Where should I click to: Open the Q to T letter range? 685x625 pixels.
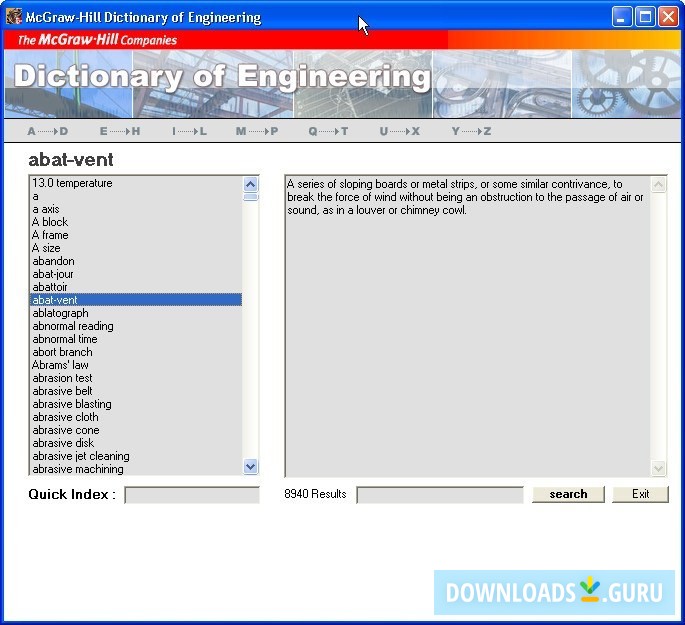point(328,131)
